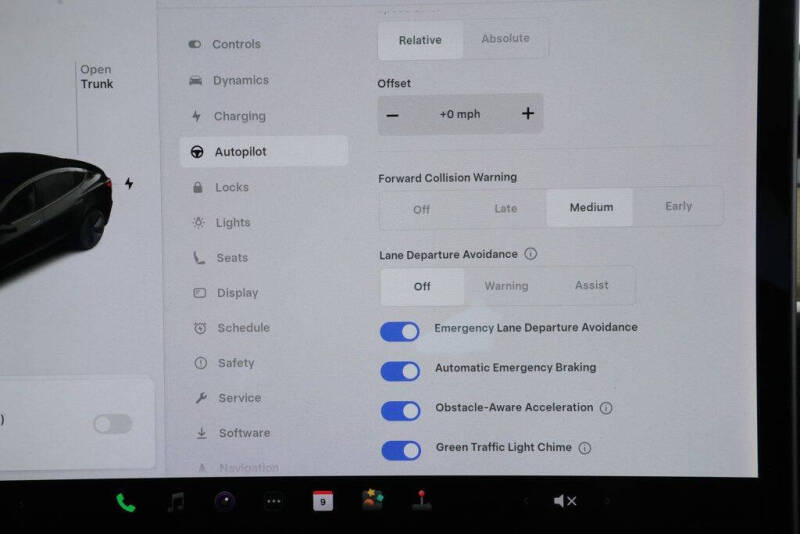
Task: Open the Controls menu label
Action: pos(236,44)
